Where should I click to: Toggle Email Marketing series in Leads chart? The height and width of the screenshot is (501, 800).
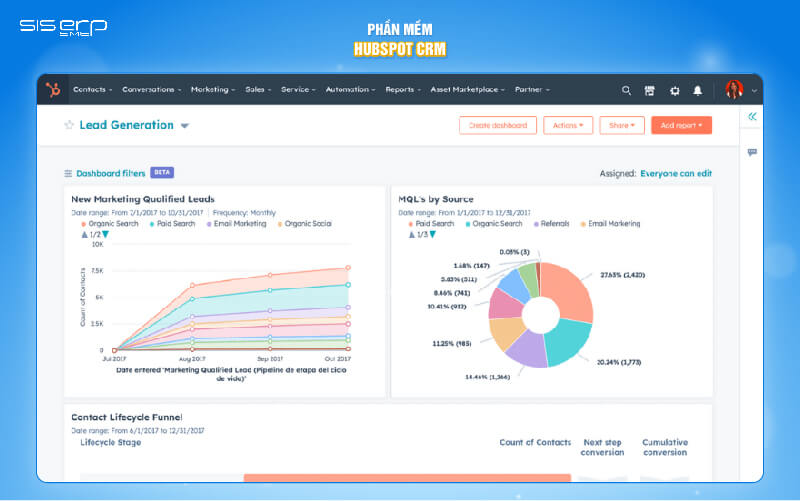coord(236,223)
